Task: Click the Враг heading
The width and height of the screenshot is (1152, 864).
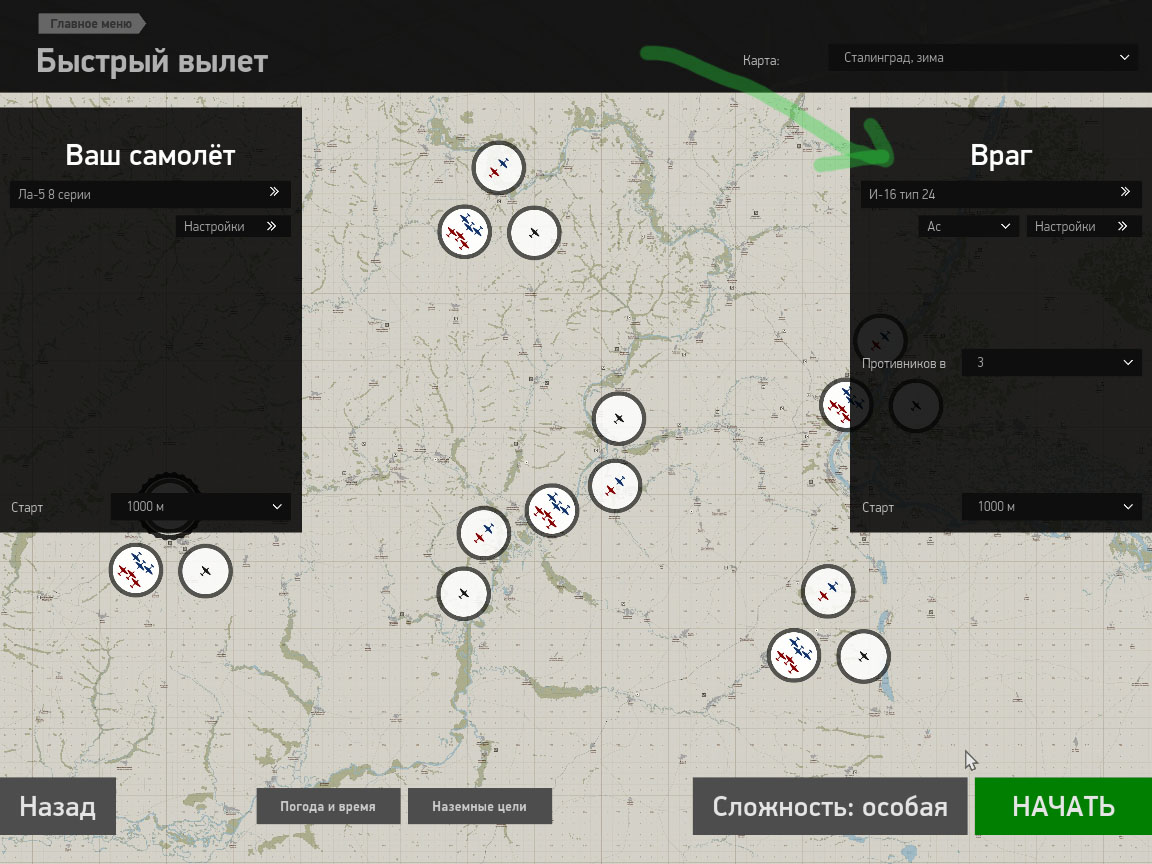Action: pos(1001,155)
